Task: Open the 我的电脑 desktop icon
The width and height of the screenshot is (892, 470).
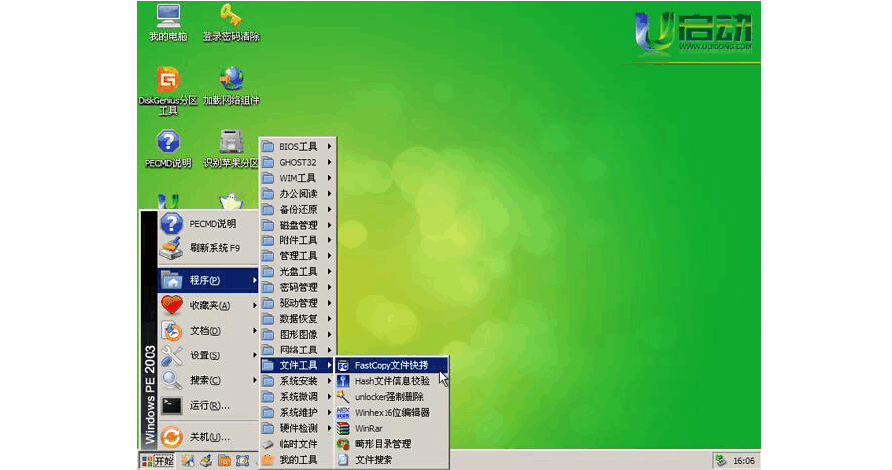Action: point(168,18)
